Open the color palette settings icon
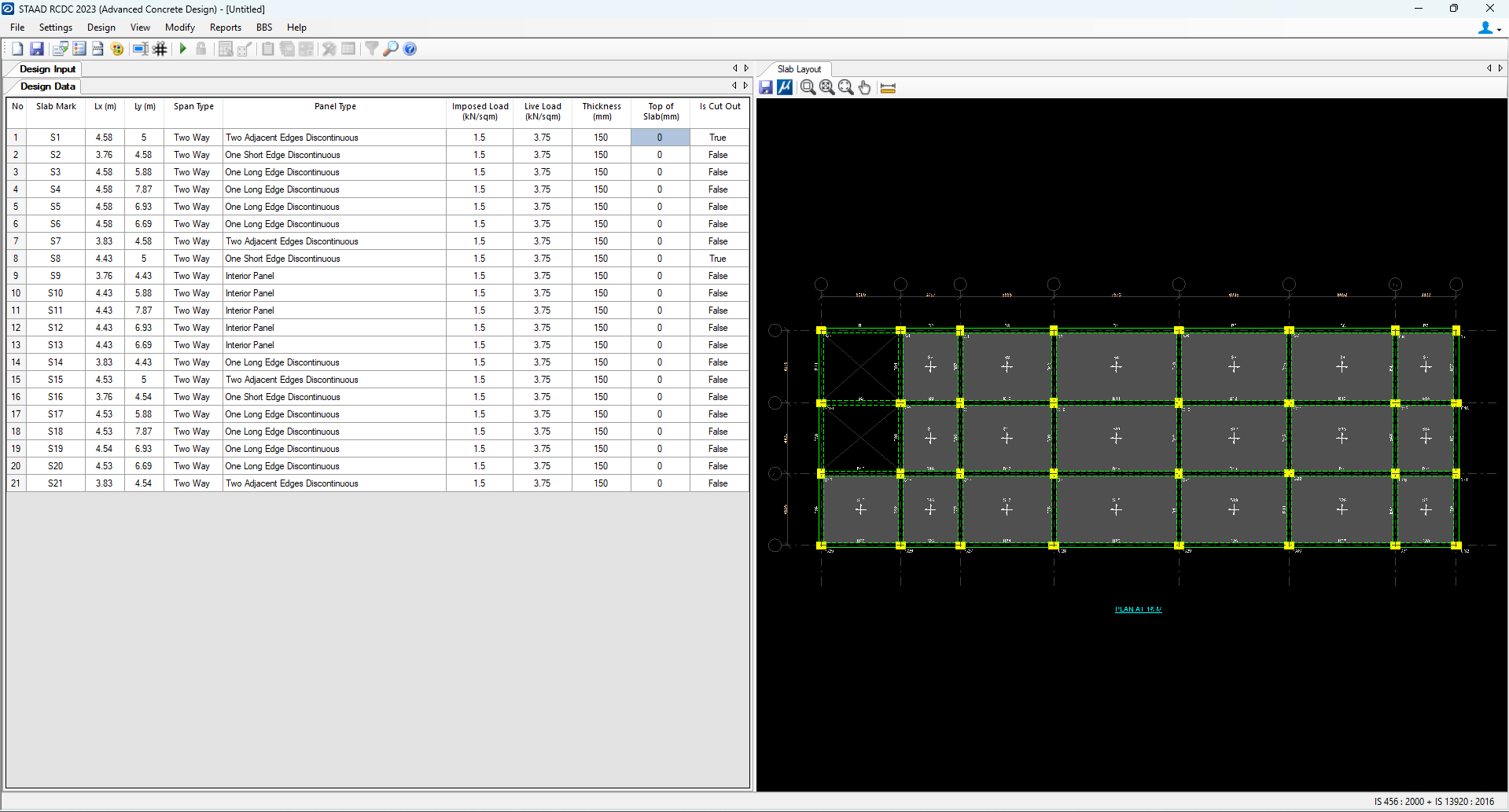Screen dimensions: 1509x812 coord(117,49)
